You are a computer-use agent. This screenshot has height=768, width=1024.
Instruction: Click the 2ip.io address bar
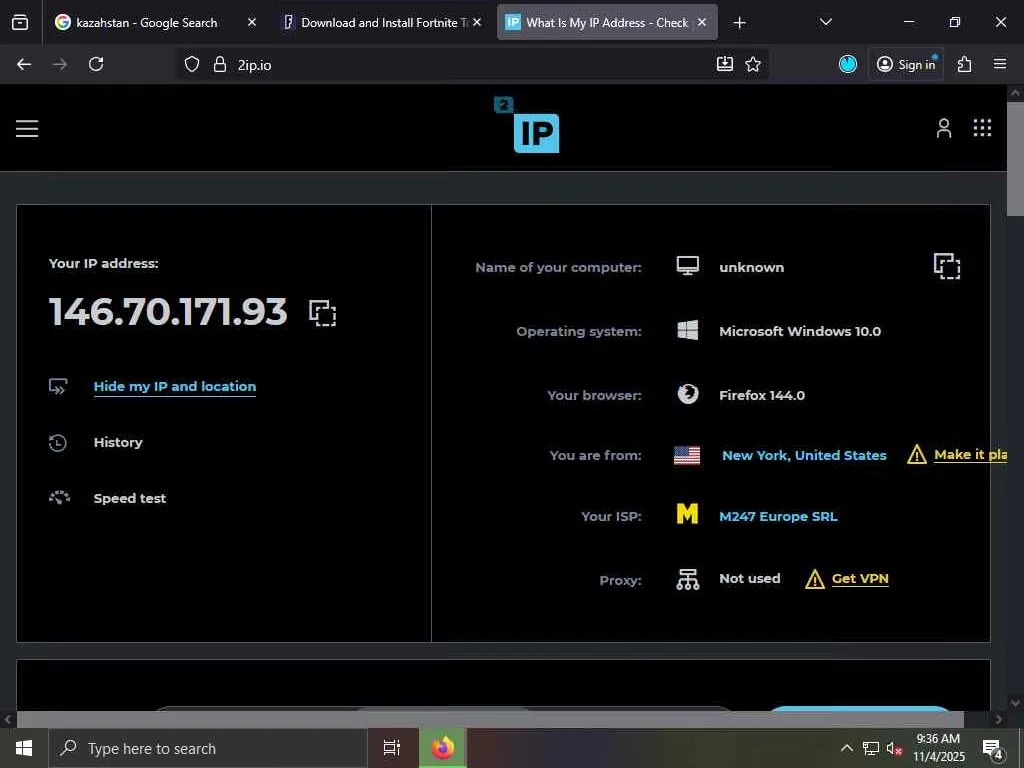click(x=473, y=64)
